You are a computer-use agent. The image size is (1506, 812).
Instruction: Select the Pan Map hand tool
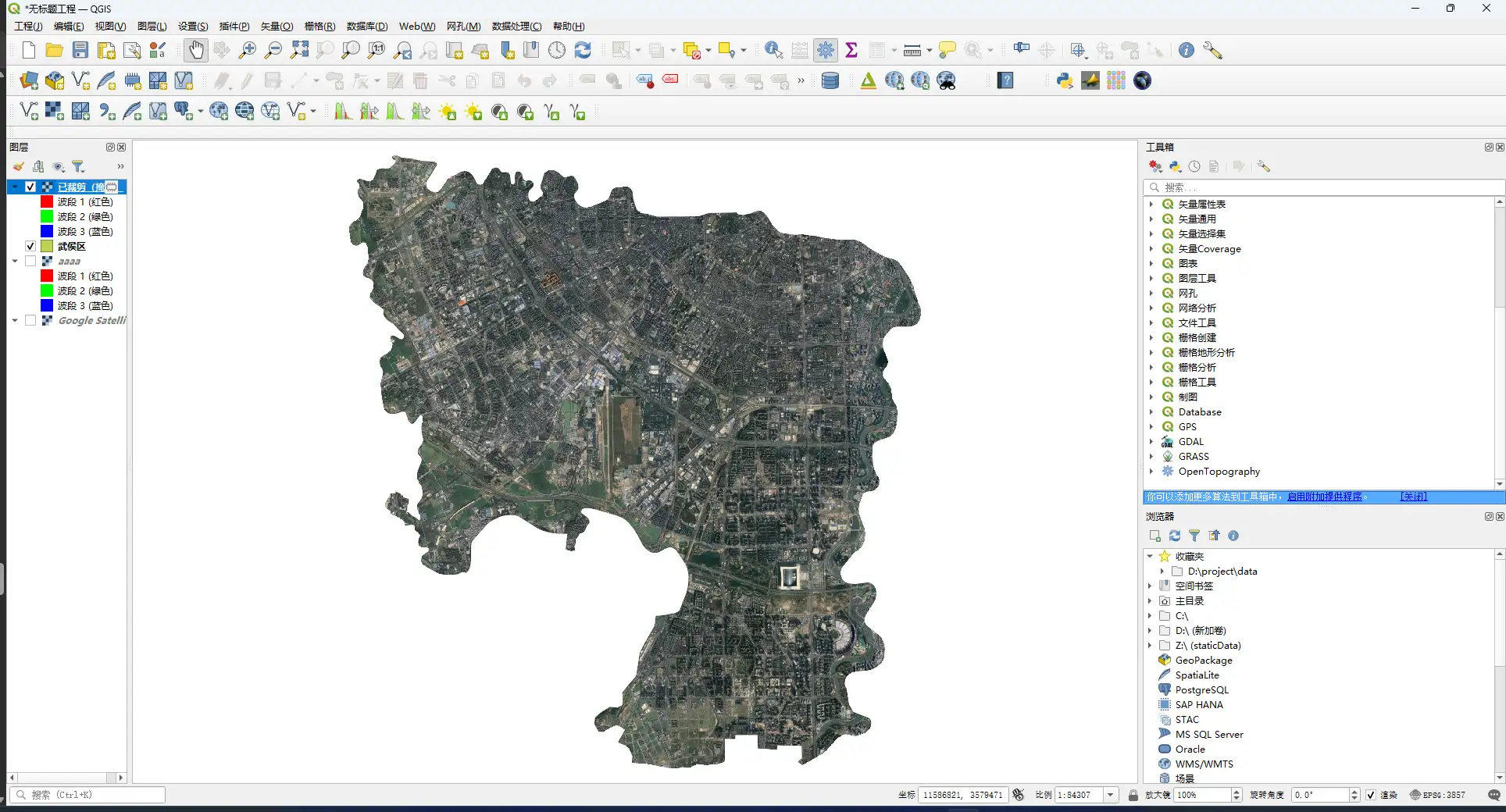195,51
